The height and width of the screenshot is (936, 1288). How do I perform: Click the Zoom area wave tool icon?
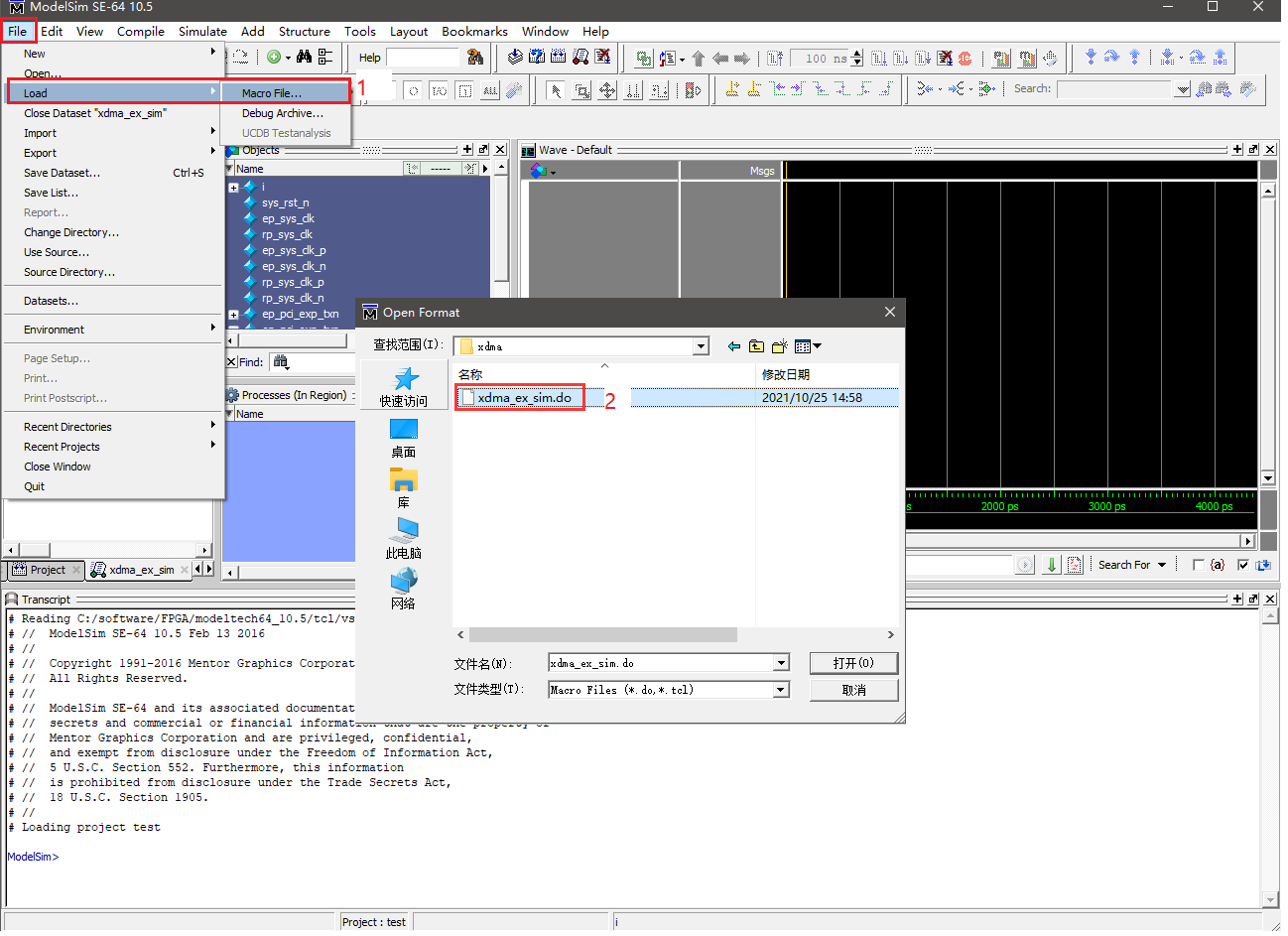[581, 90]
